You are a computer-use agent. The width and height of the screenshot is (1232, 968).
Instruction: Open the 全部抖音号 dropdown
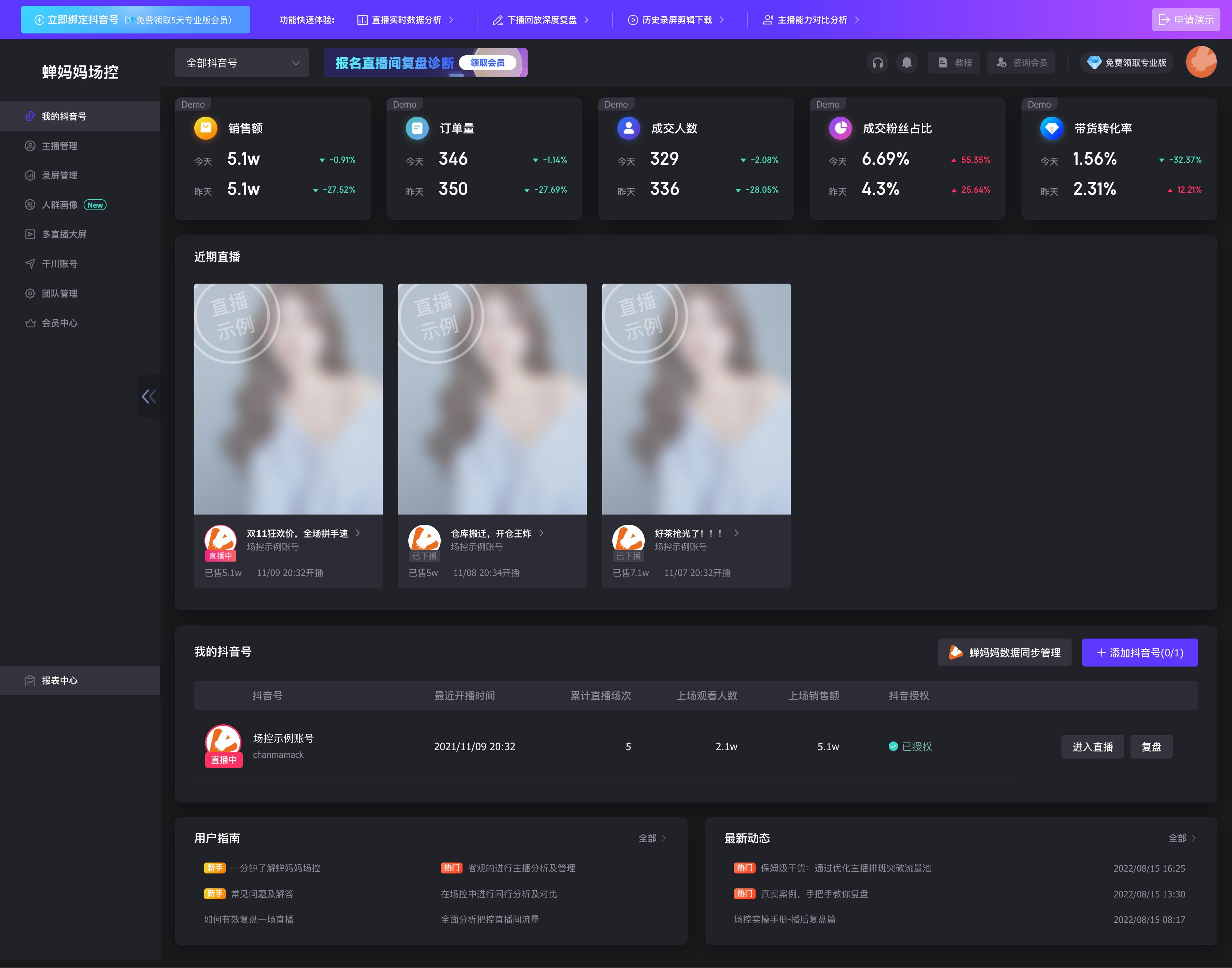[x=241, y=63]
